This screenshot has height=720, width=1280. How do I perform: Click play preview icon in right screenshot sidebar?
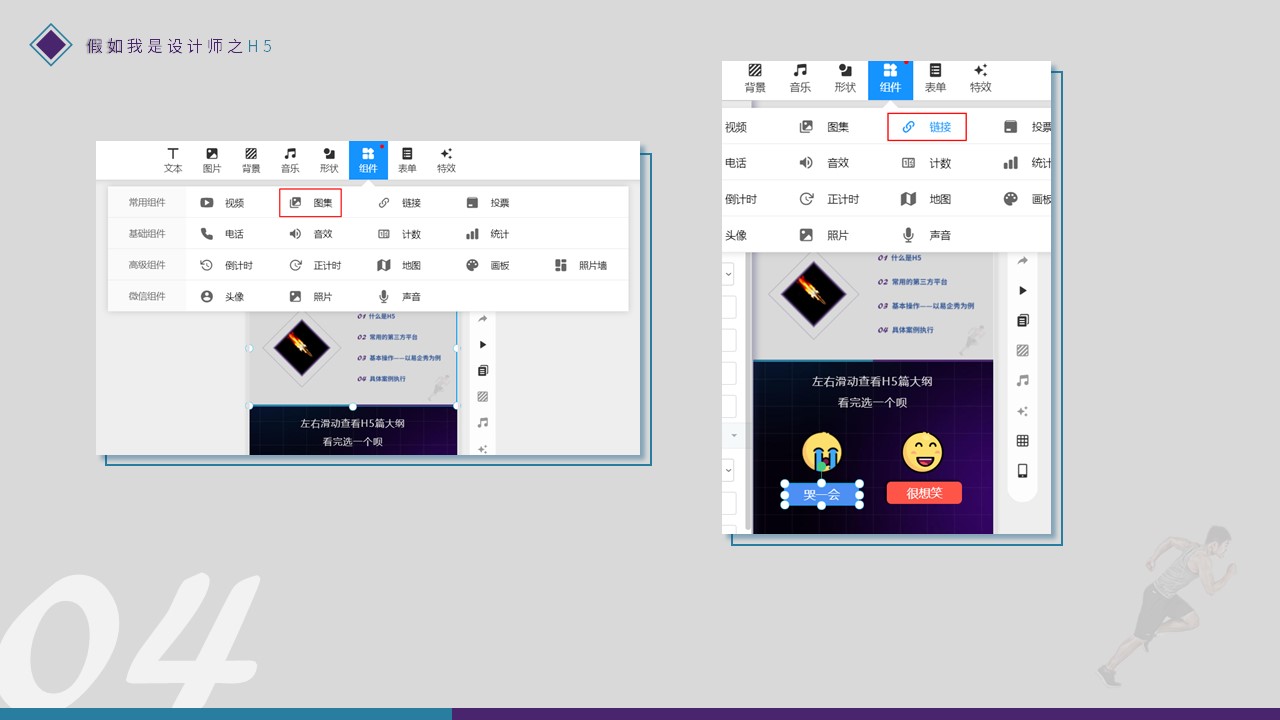[1022, 290]
